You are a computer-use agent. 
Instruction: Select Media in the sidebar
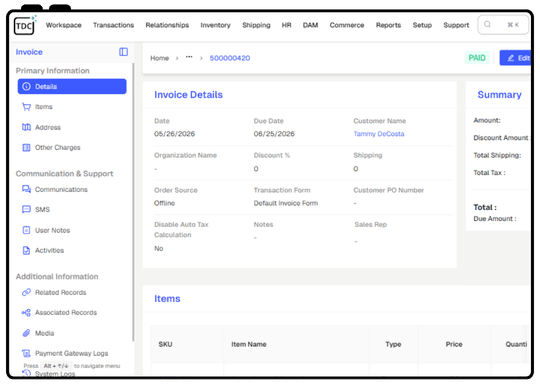[x=72, y=333]
